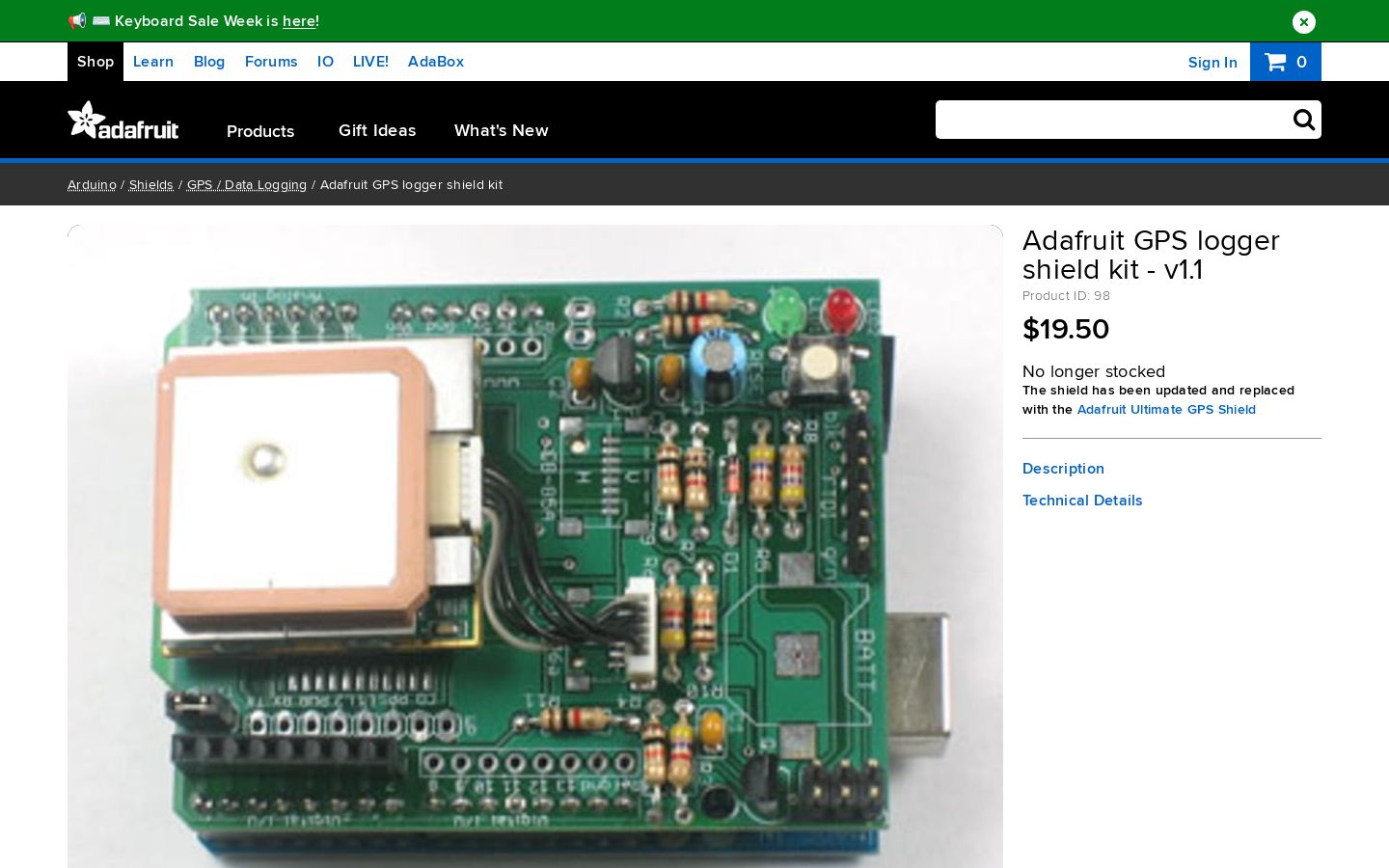Click 'Adafruit GPS logger shield kit' breadcrumb text
Viewport: 1389px width, 868px height.
click(411, 184)
